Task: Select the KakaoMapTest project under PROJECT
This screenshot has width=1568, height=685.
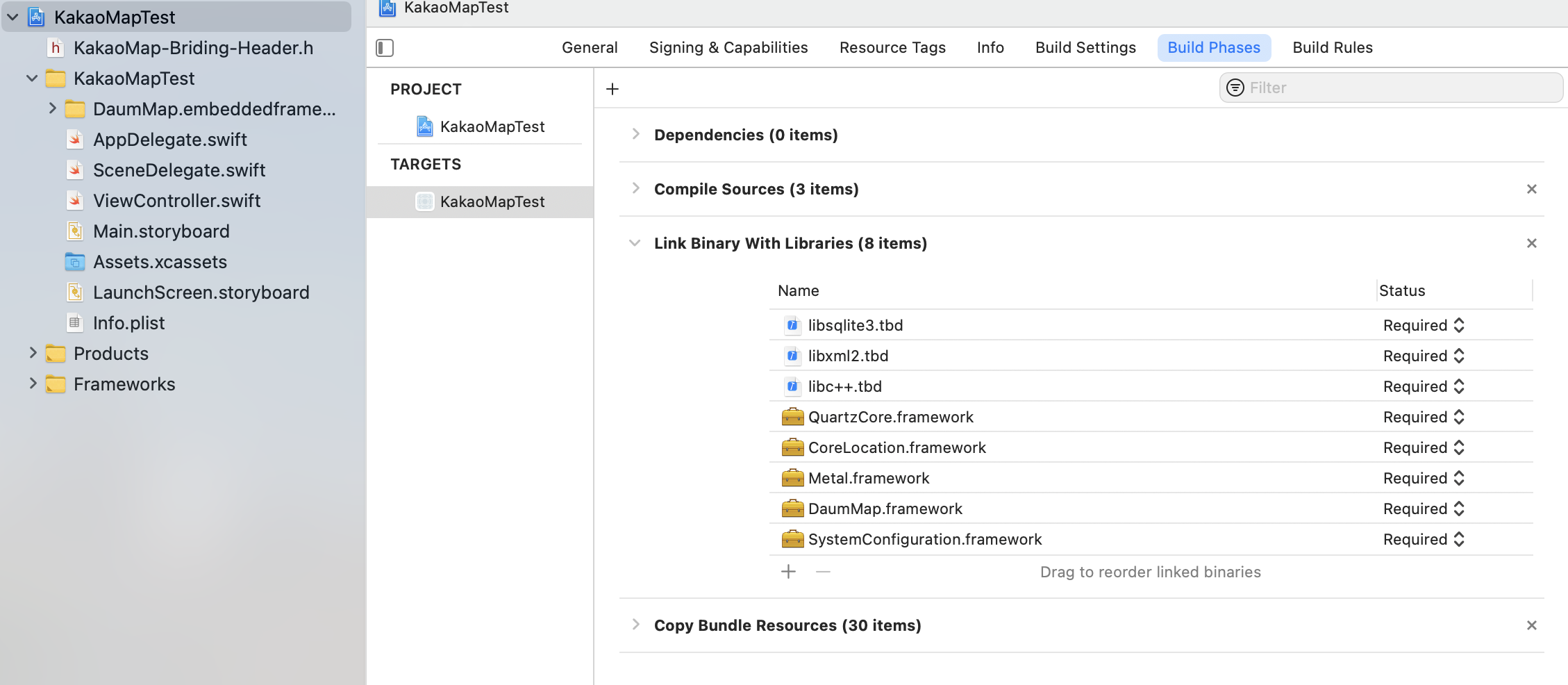Action: pyautogui.click(x=480, y=126)
